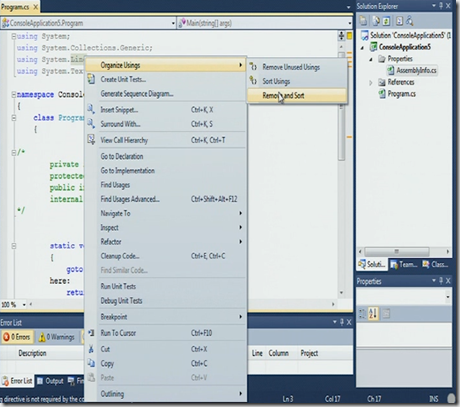Click the View Call Hierarchy menu icon

(91, 140)
